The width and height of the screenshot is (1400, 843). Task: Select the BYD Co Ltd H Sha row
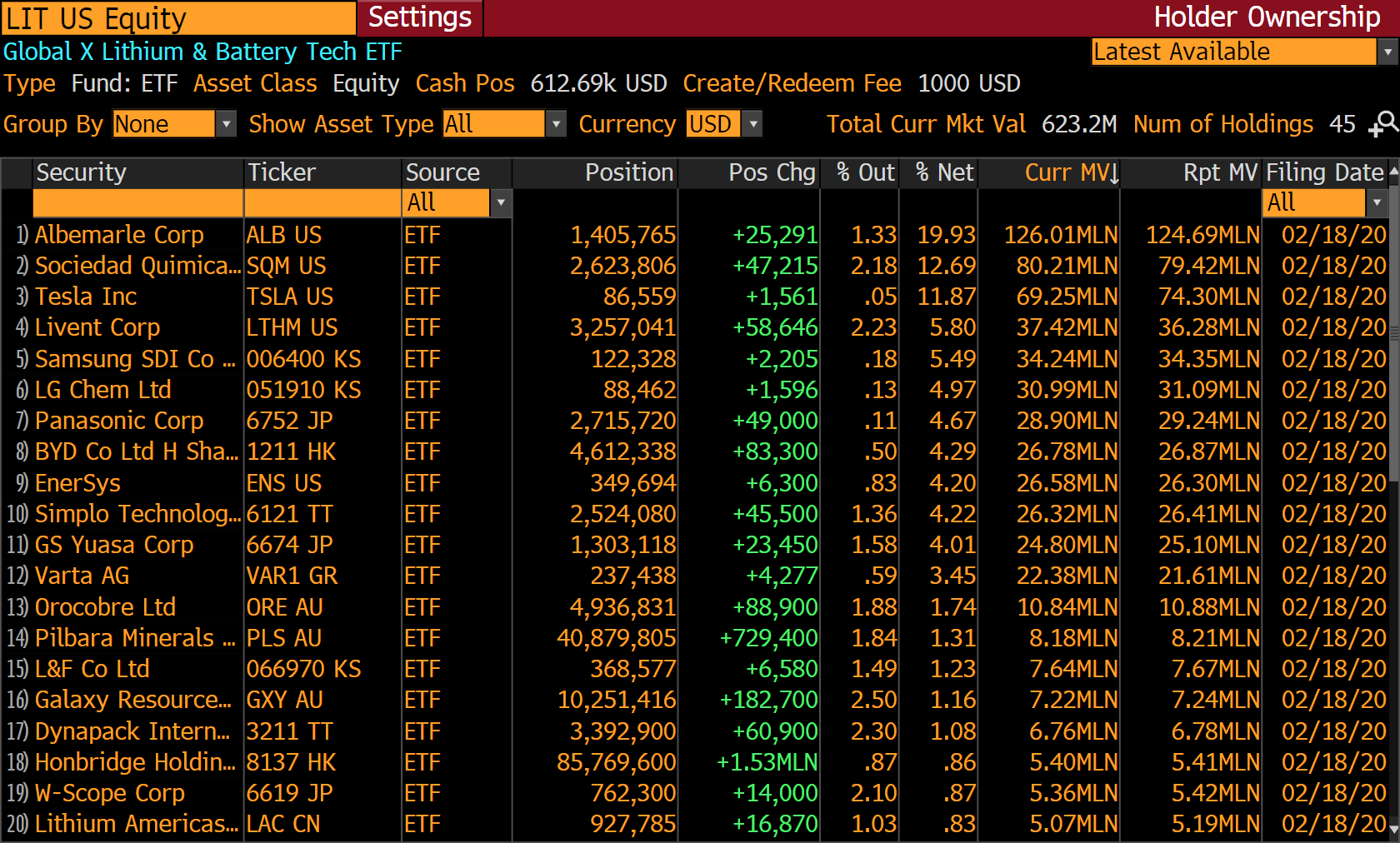click(x=694, y=451)
